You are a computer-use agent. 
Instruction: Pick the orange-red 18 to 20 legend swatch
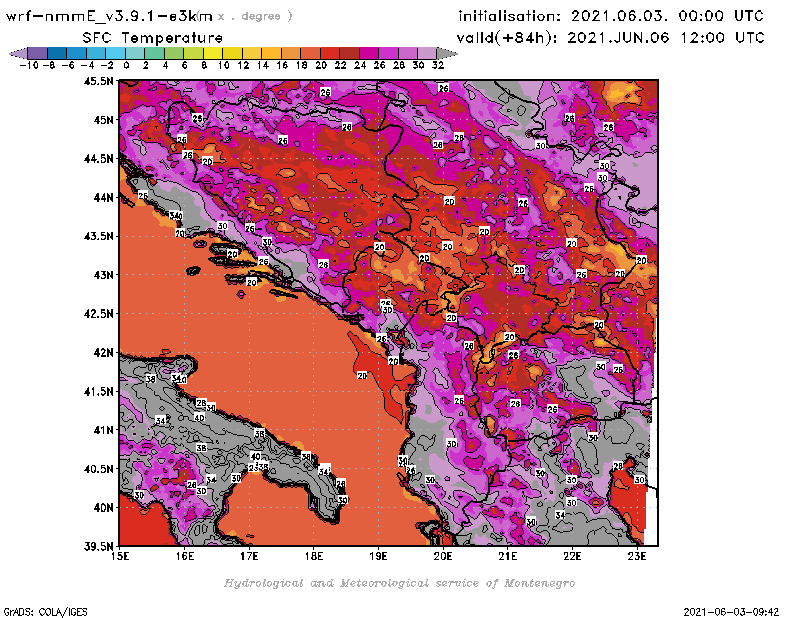310,53
